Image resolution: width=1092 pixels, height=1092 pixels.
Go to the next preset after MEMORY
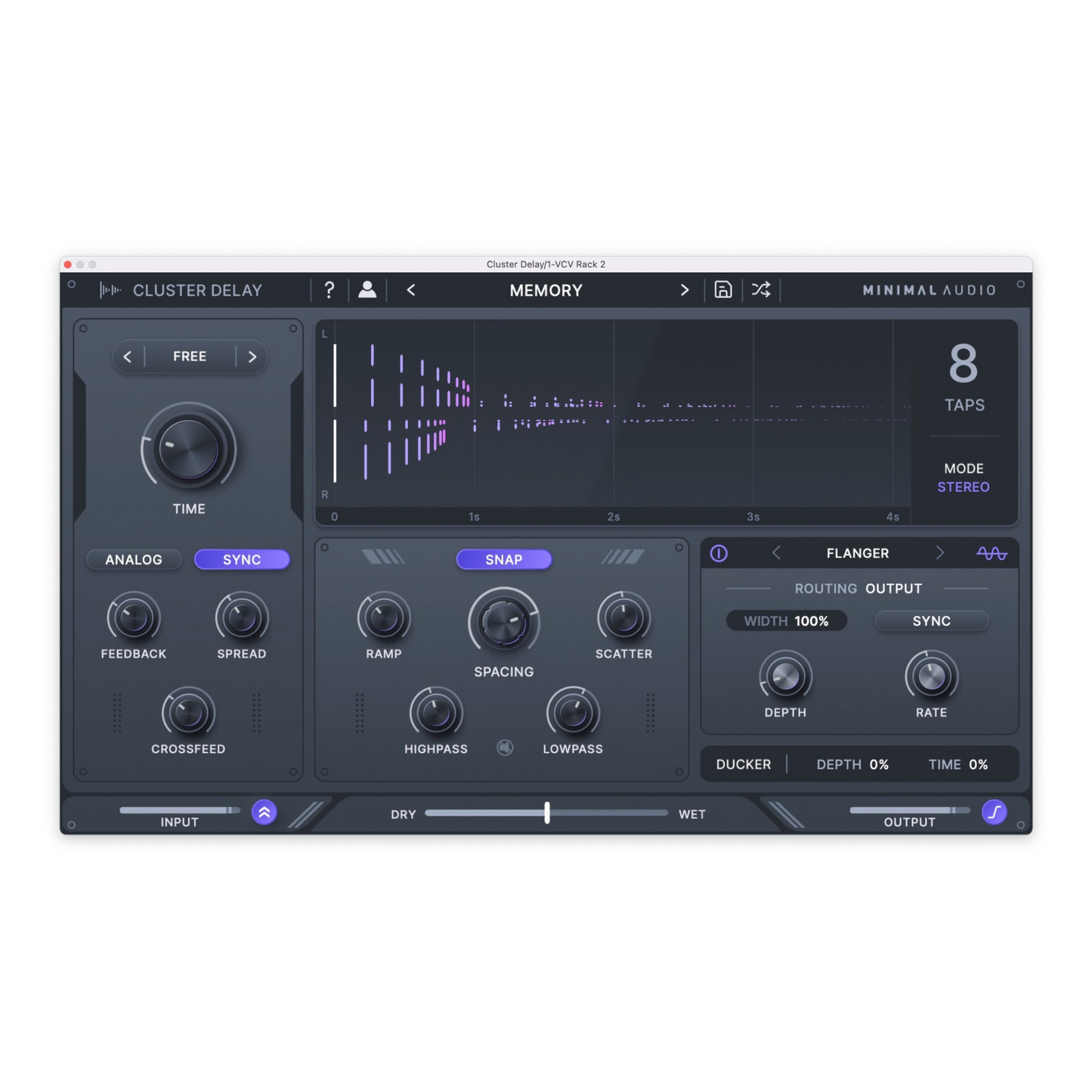point(685,290)
